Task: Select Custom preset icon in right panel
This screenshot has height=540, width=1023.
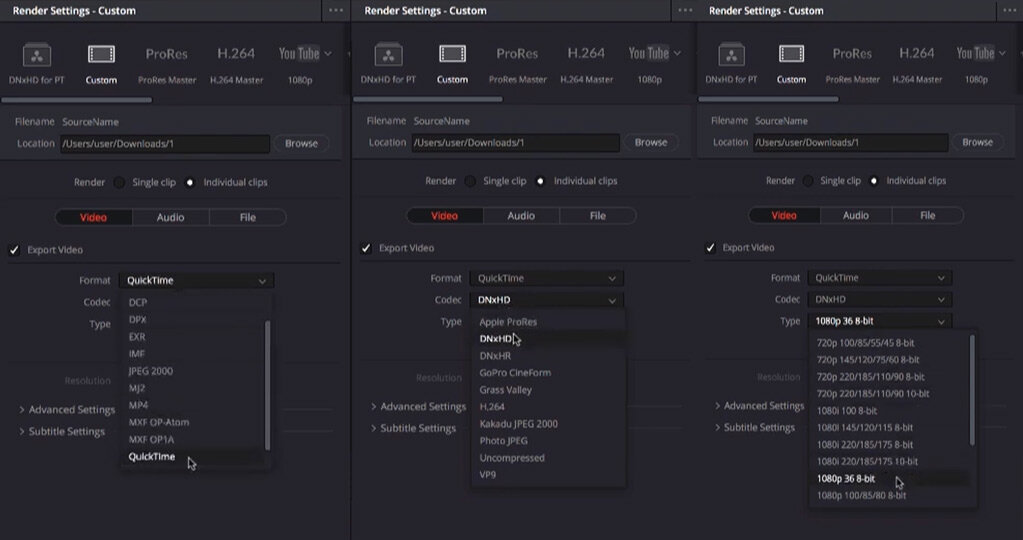Action: pyautogui.click(x=791, y=53)
